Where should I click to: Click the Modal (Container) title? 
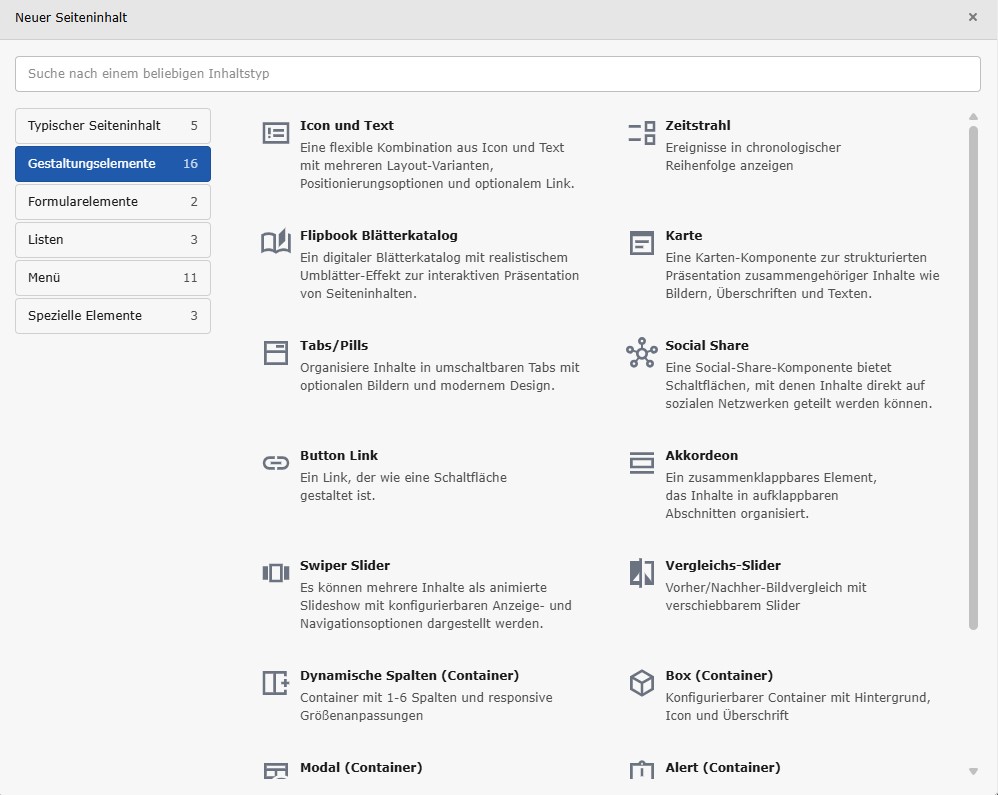point(361,768)
